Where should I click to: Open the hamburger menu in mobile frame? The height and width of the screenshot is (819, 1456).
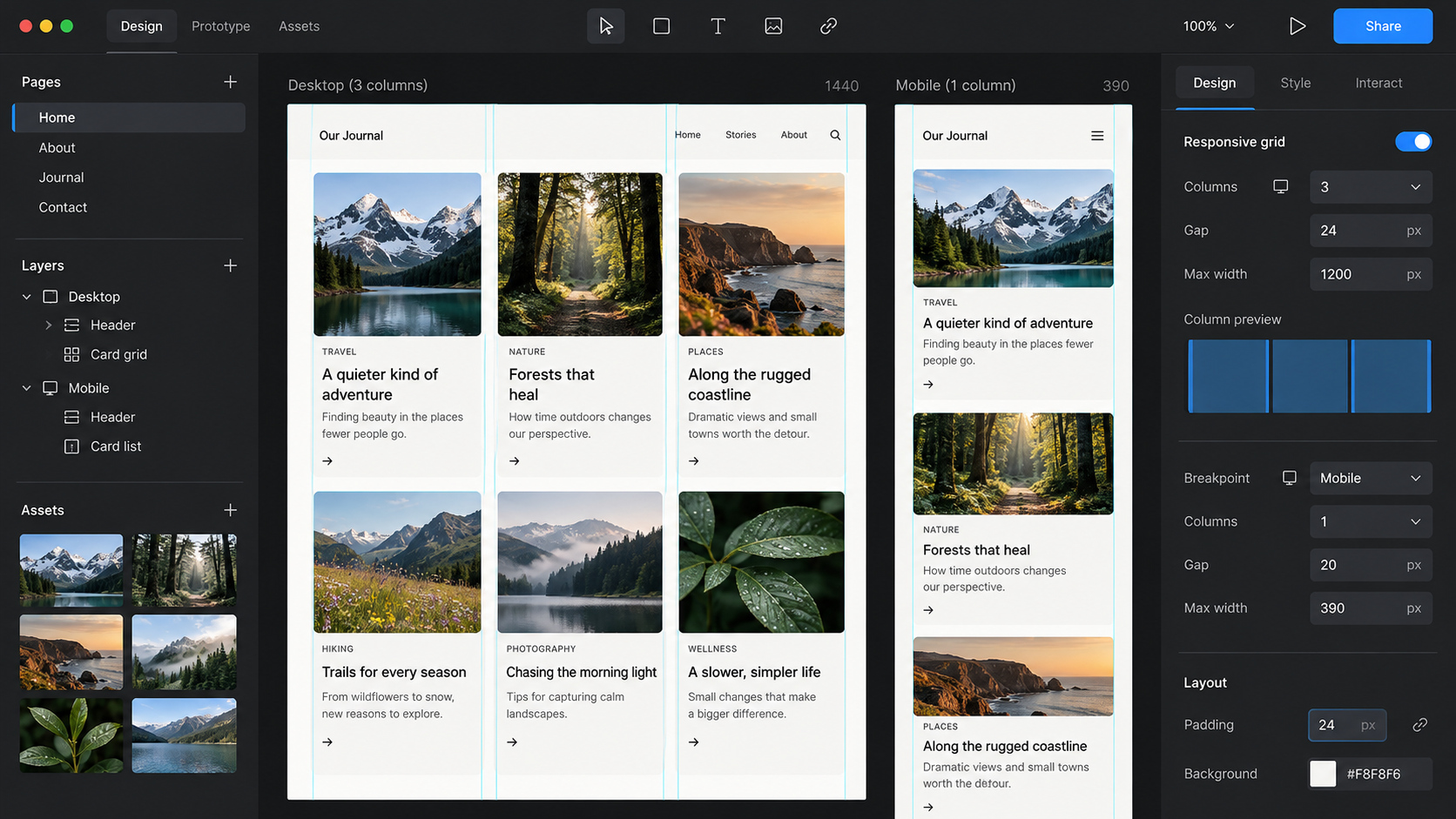pos(1097,136)
